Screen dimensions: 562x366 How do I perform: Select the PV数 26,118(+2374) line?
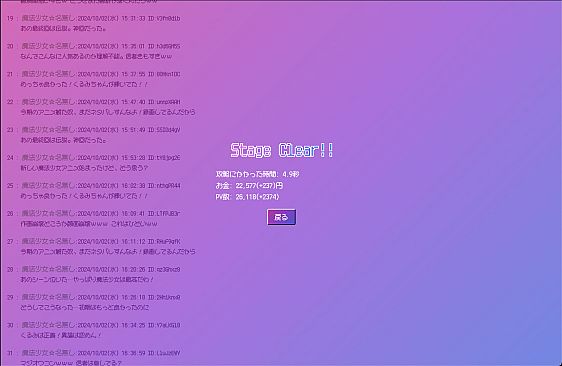(247, 197)
